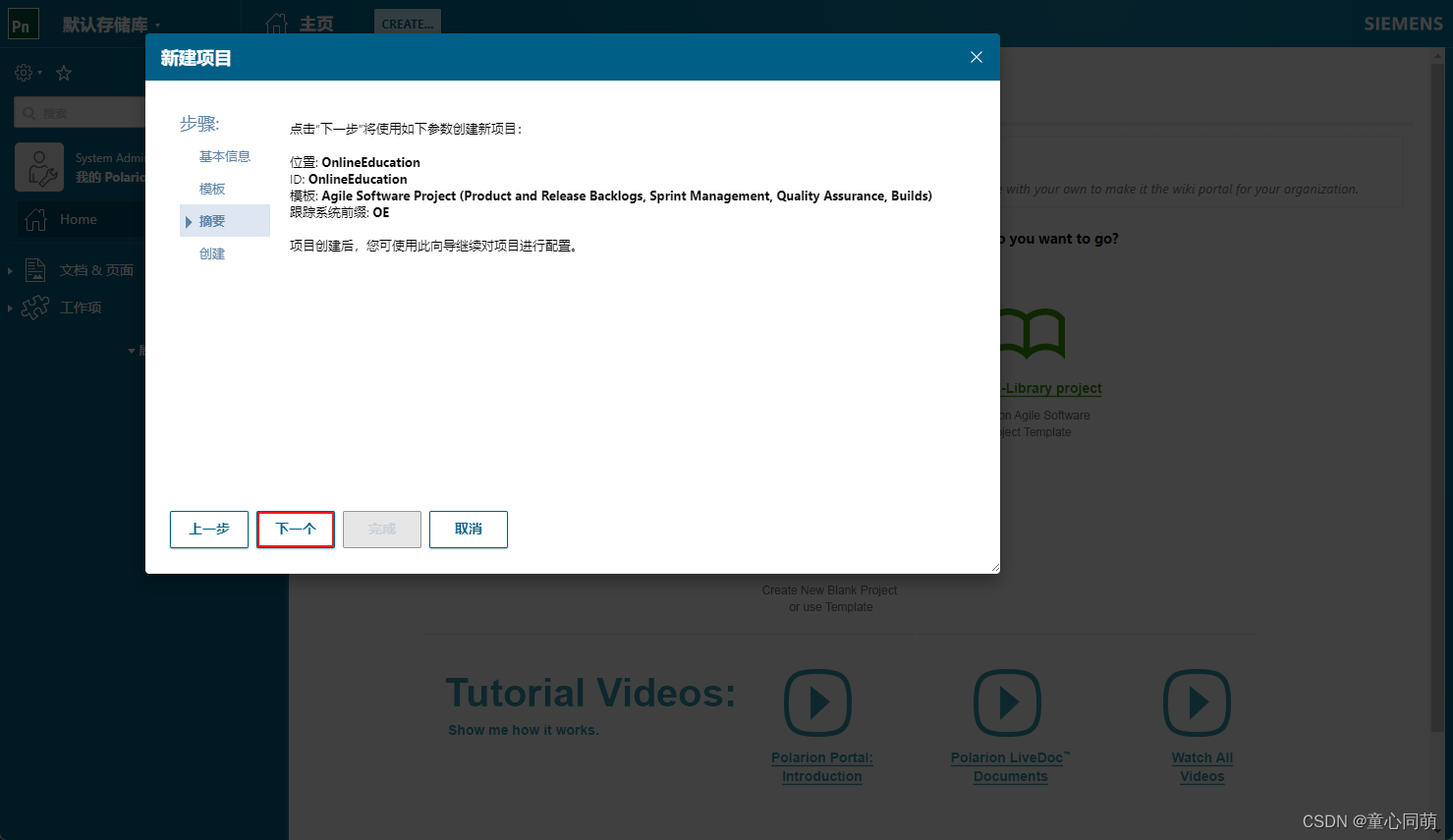Play the Polarion LiveDoc Documents video icon

click(x=1007, y=702)
